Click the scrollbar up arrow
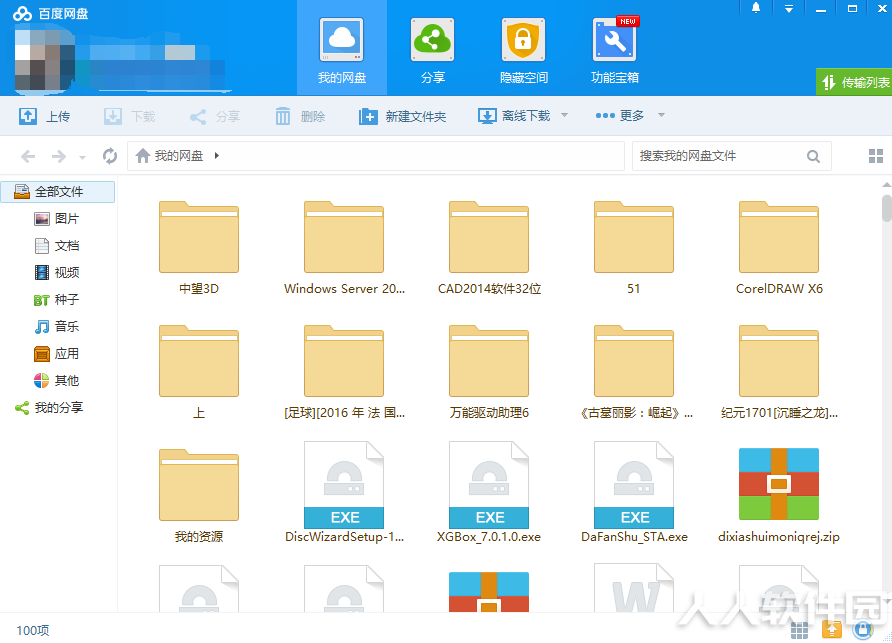This screenshot has width=892, height=643. [886, 185]
